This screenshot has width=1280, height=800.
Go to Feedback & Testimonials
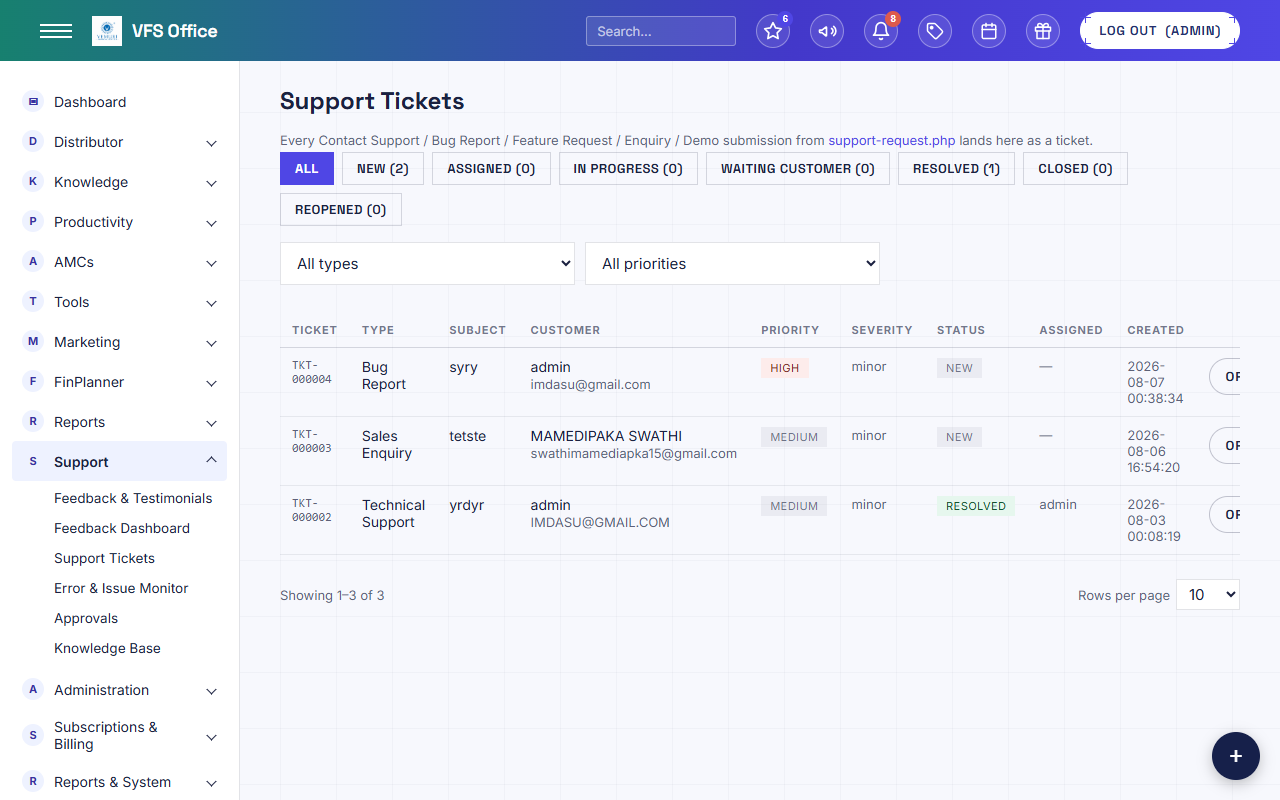[x=133, y=498]
